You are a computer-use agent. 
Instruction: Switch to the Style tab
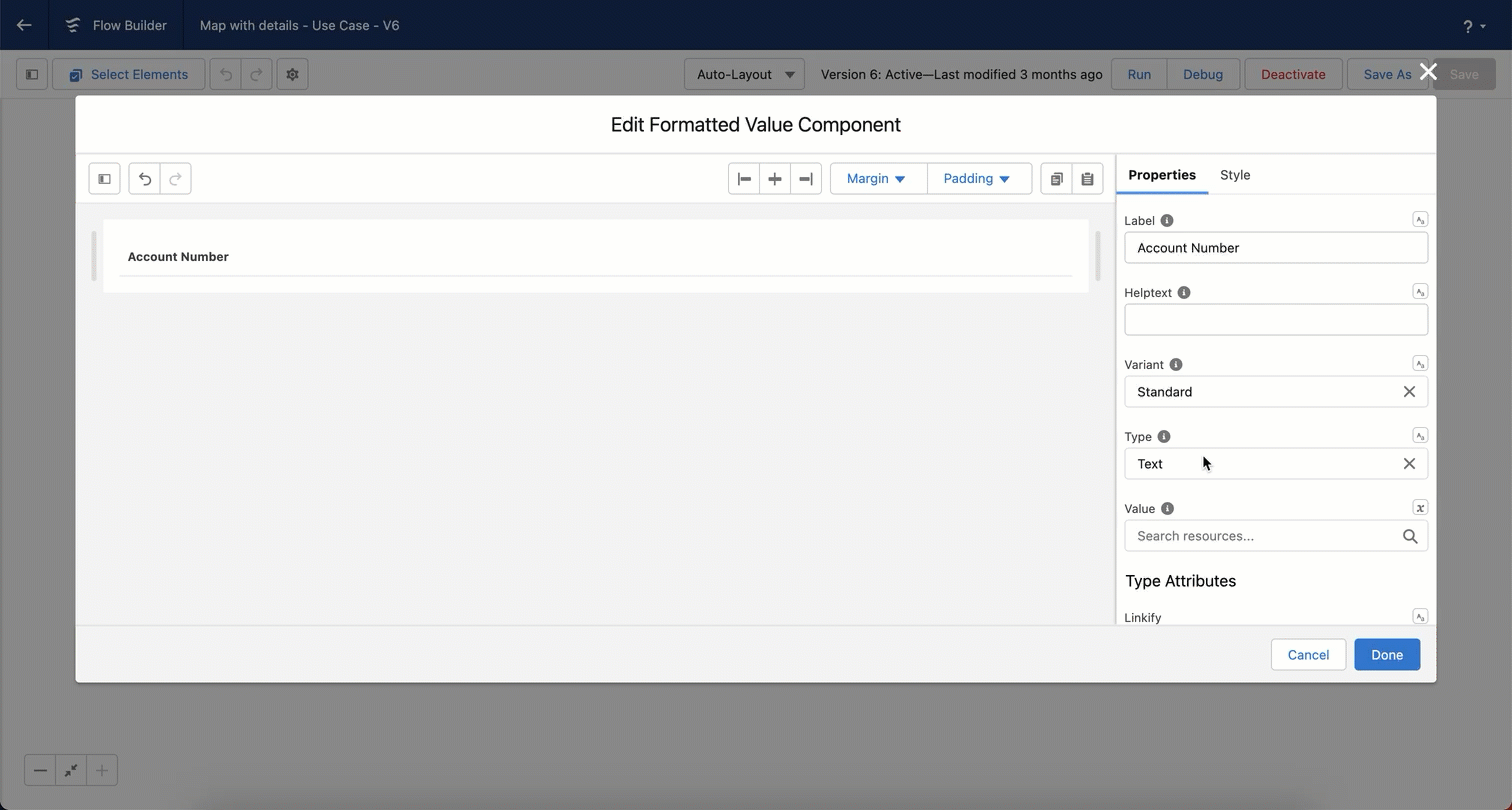tap(1235, 175)
